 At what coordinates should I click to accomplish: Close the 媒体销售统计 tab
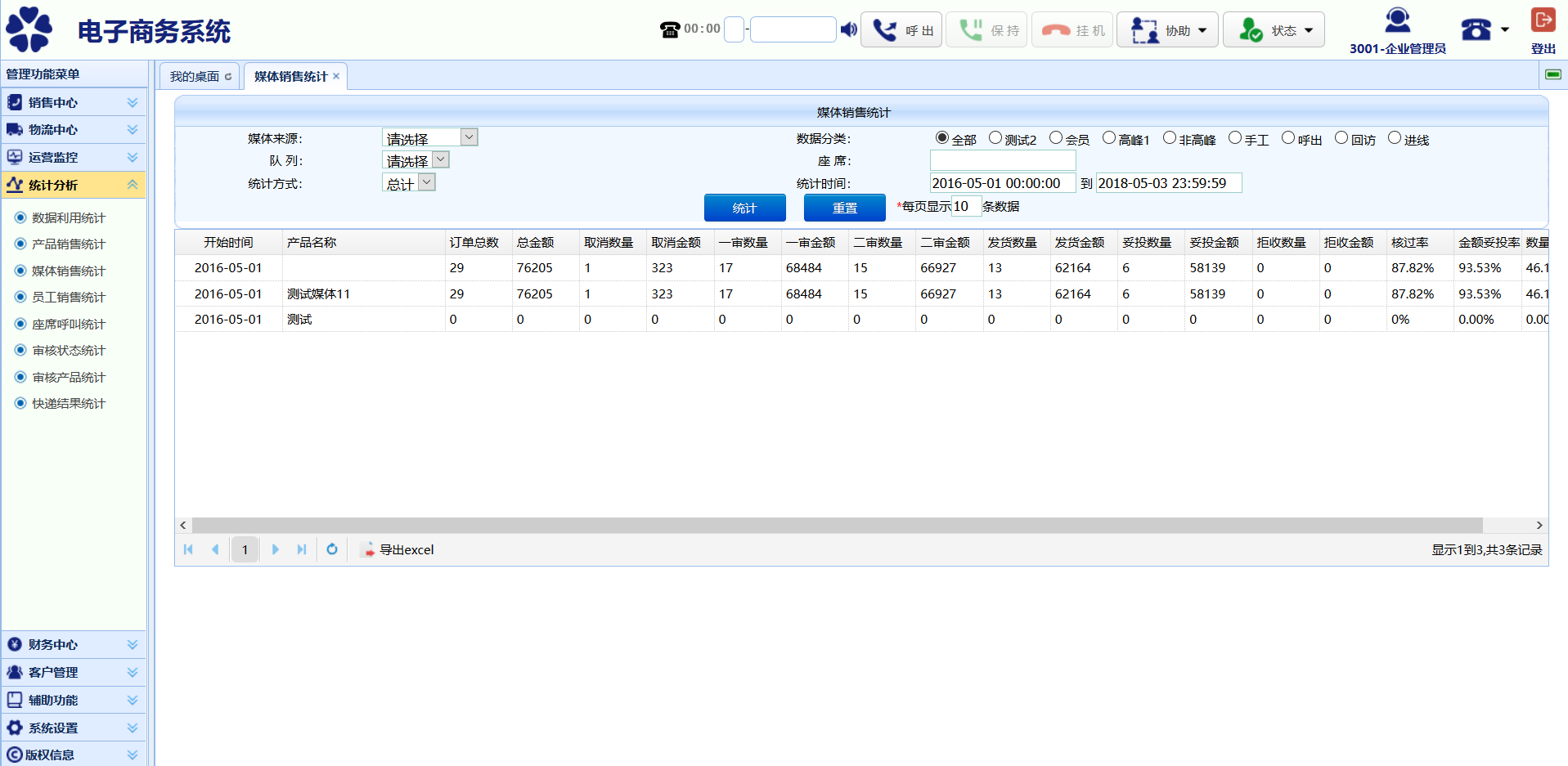click(336, 76)
